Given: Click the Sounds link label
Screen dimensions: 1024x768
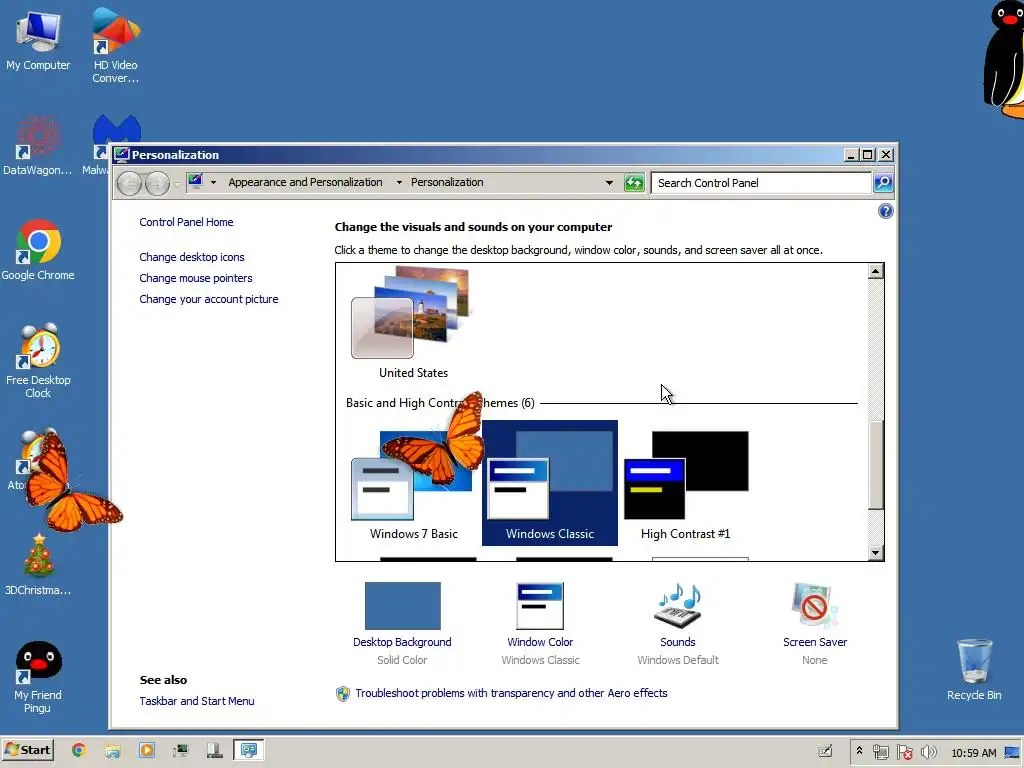Looking at the screenshot, I should click(x=677, y=642).
